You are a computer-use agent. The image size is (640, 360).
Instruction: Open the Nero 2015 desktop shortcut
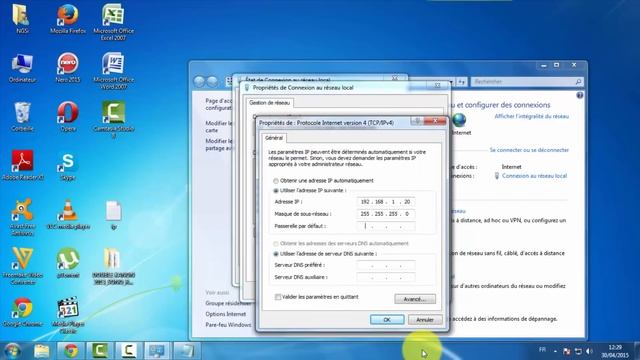pos(68,68)
